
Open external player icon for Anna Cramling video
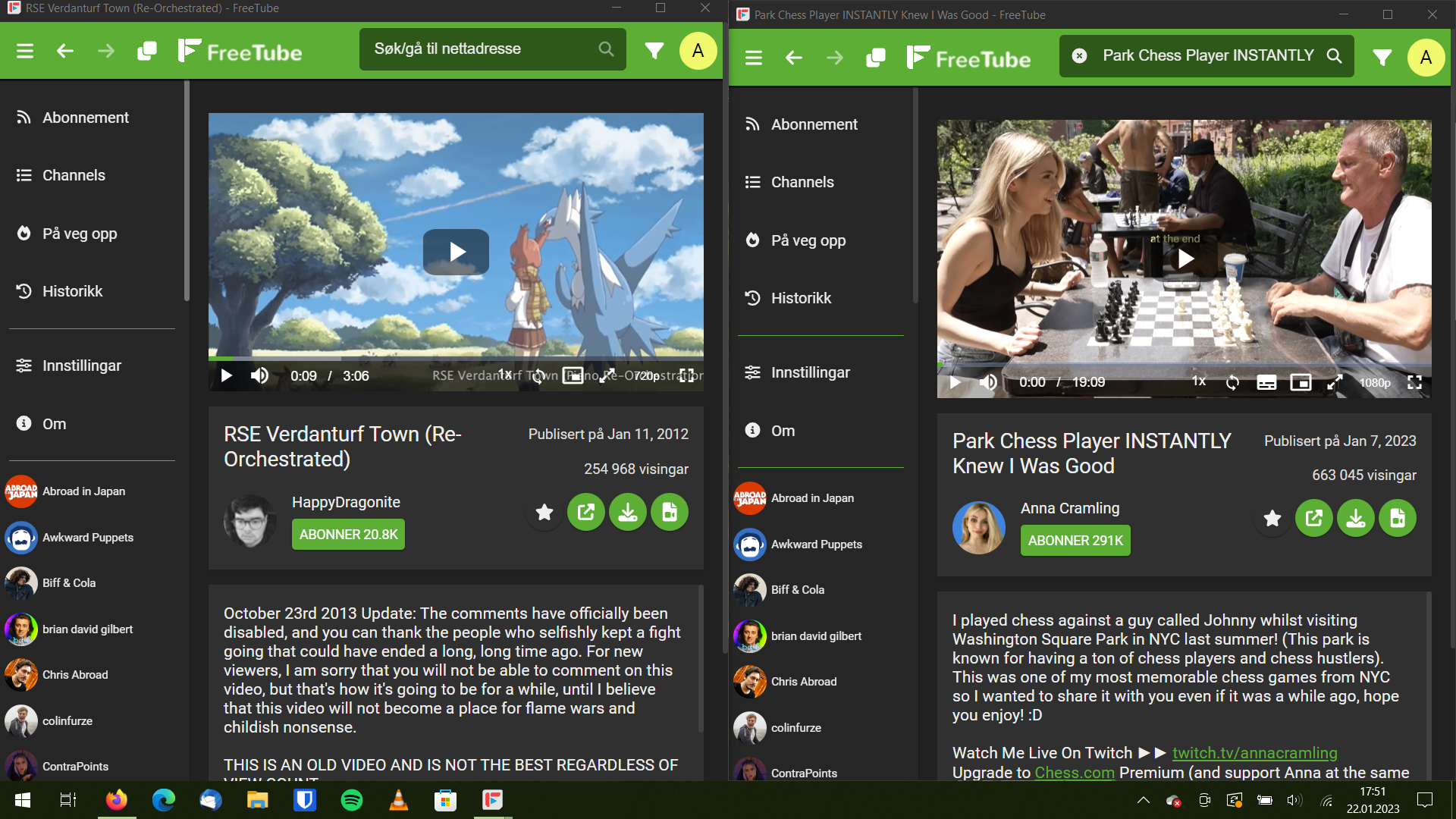click(x=1313, y=519)
